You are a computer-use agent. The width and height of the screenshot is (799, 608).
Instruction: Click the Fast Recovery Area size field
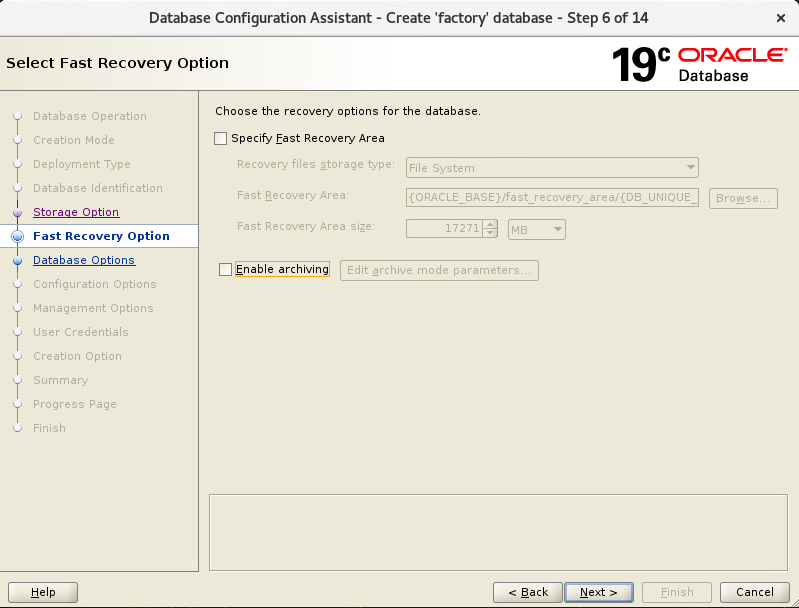(444, 228)
